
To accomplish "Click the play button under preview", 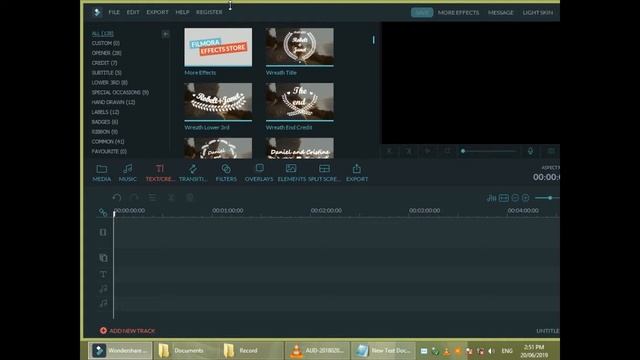I will [428, 151].
